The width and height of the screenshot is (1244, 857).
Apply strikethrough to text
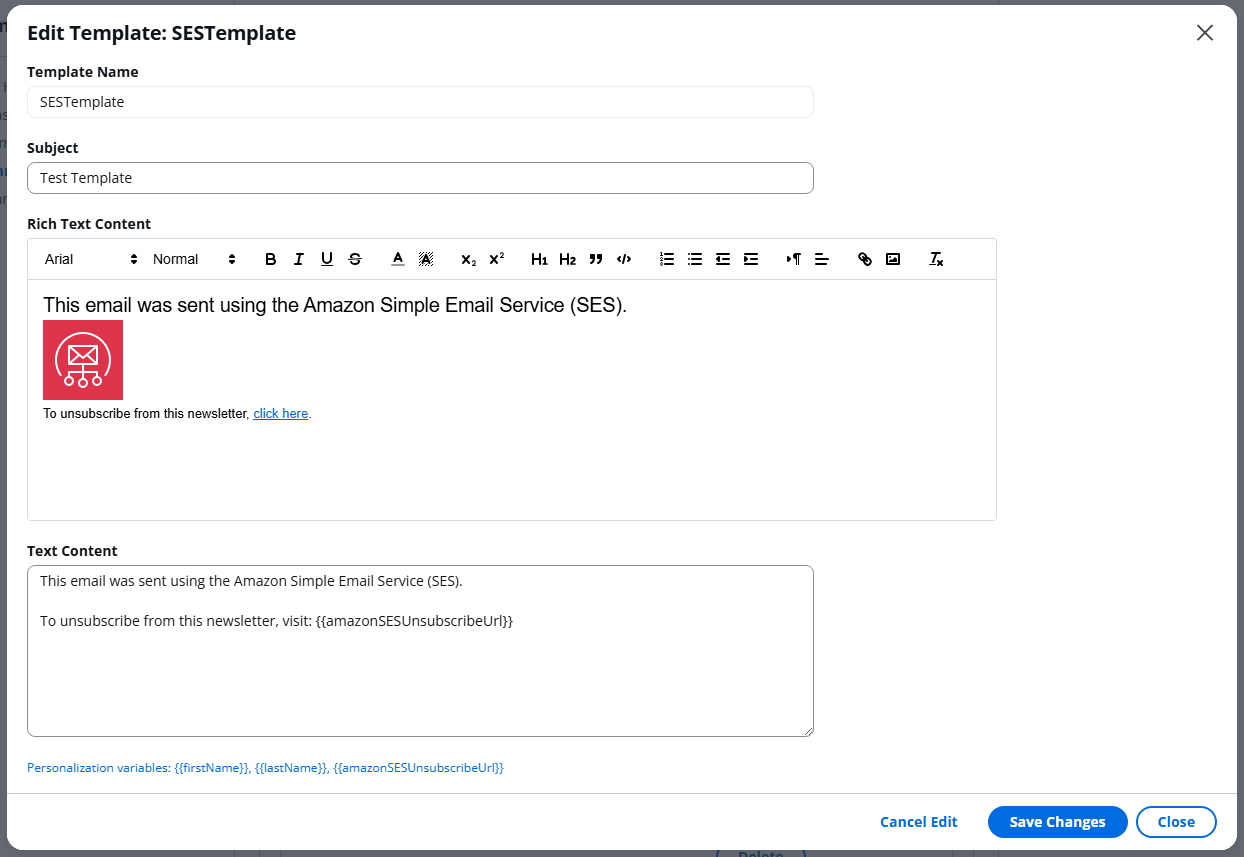(355, 259)
